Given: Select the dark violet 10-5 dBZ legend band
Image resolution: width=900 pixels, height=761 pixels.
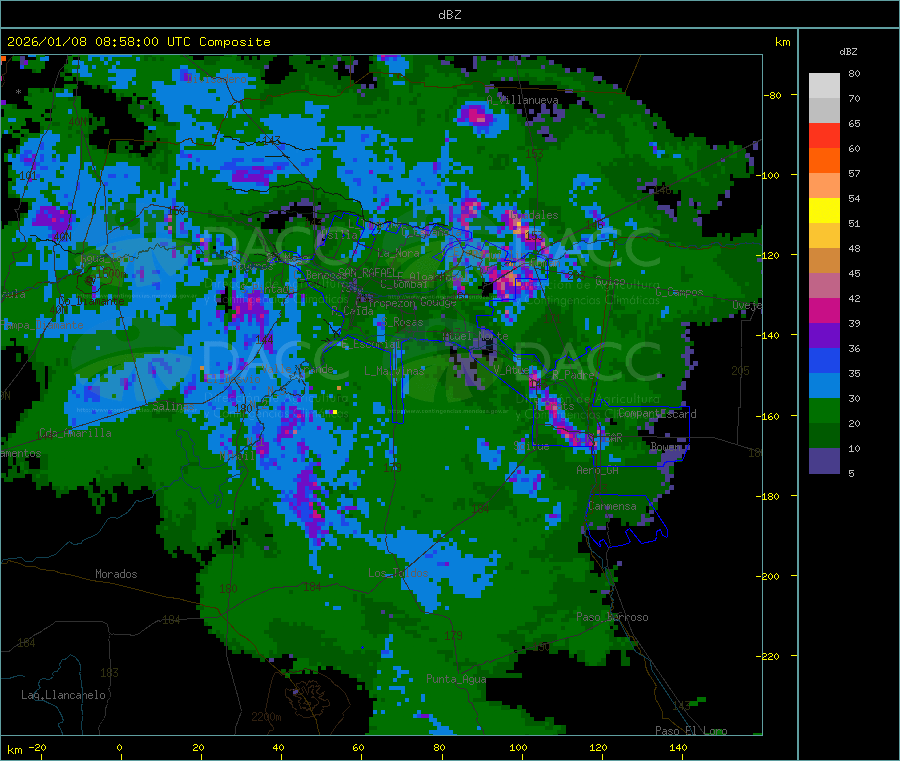Looking at the screenshot, I should point(824,461).
